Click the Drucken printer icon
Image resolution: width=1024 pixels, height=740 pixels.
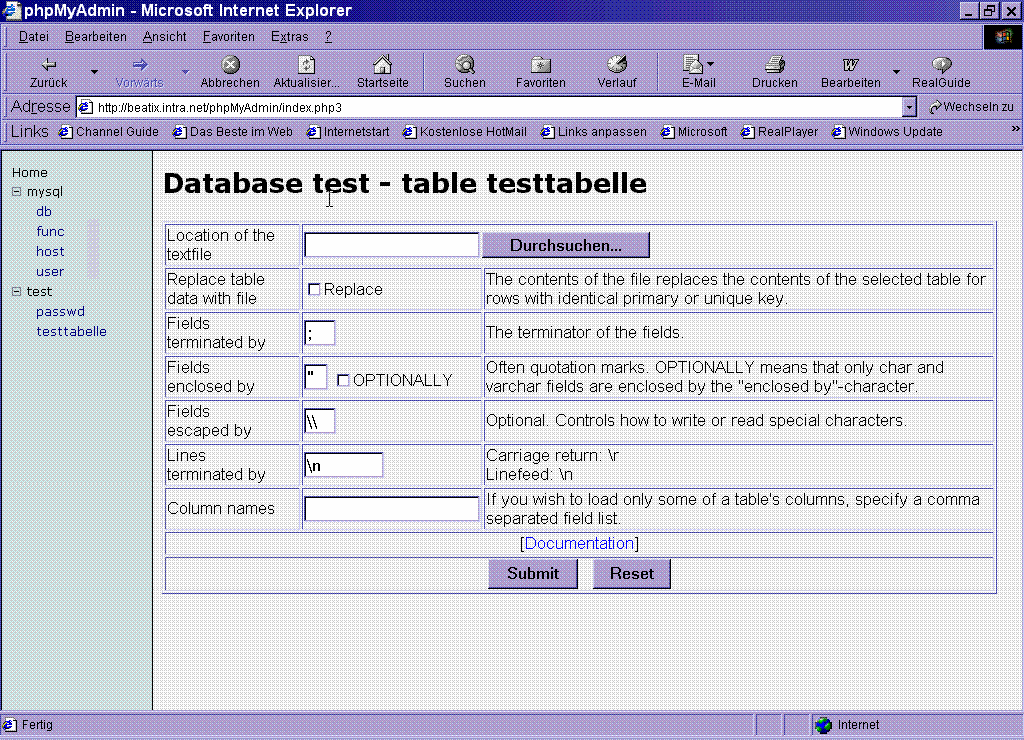click(774, 65)
